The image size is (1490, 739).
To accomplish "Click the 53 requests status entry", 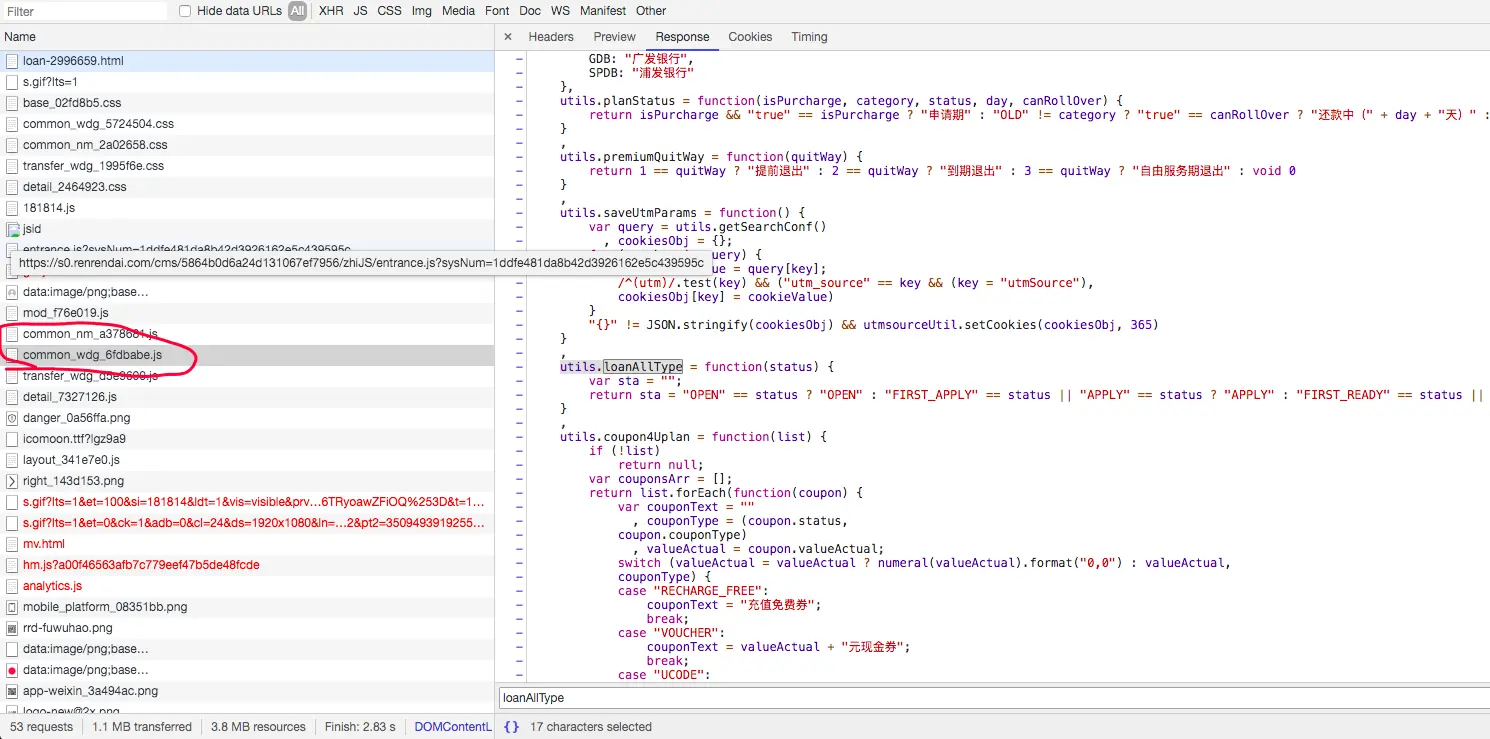I will point(41,727).
